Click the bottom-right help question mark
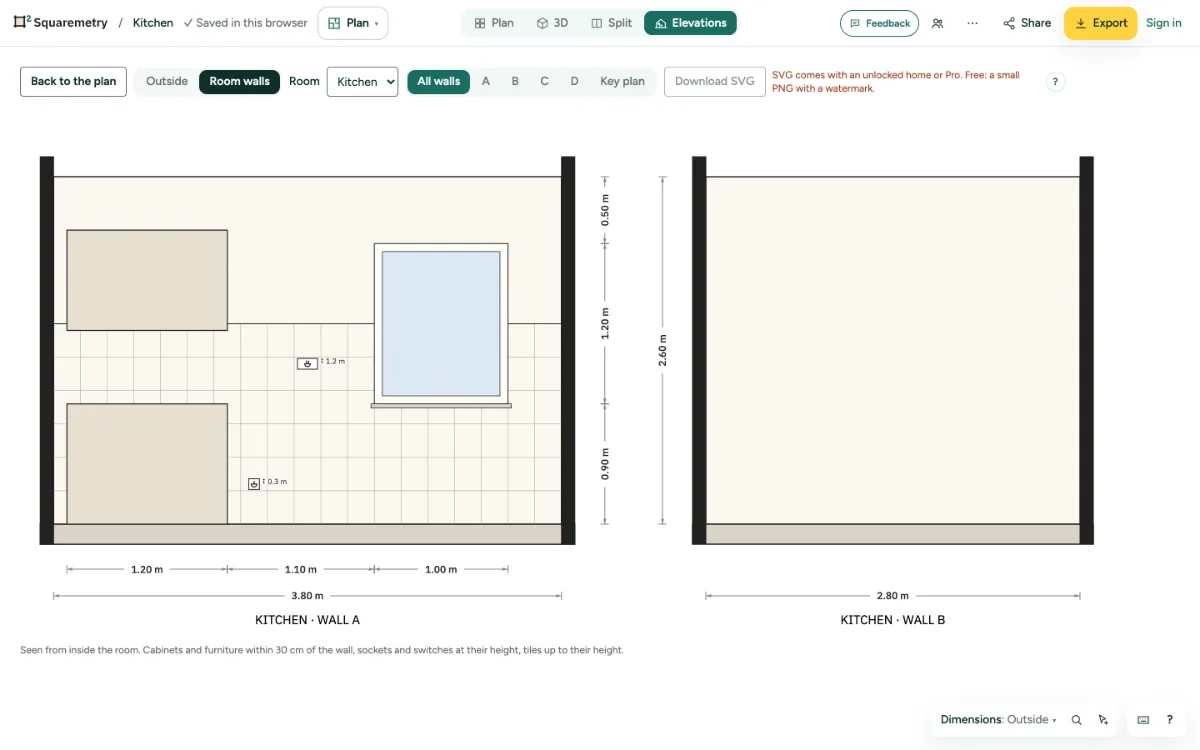 (1170, 720)
